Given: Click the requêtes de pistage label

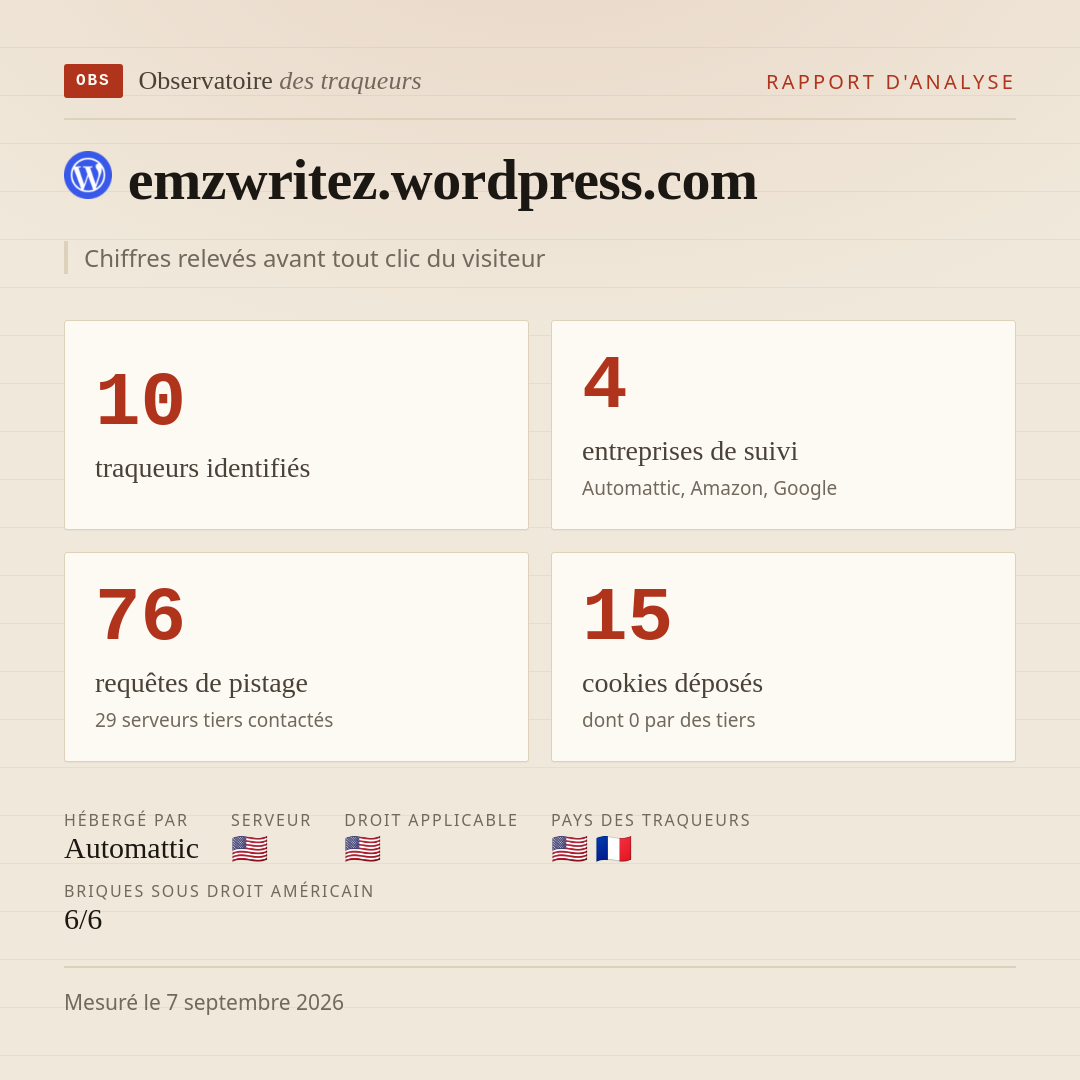Looking at the screenshot, I should pyautogui.click(x=201, y=683).
